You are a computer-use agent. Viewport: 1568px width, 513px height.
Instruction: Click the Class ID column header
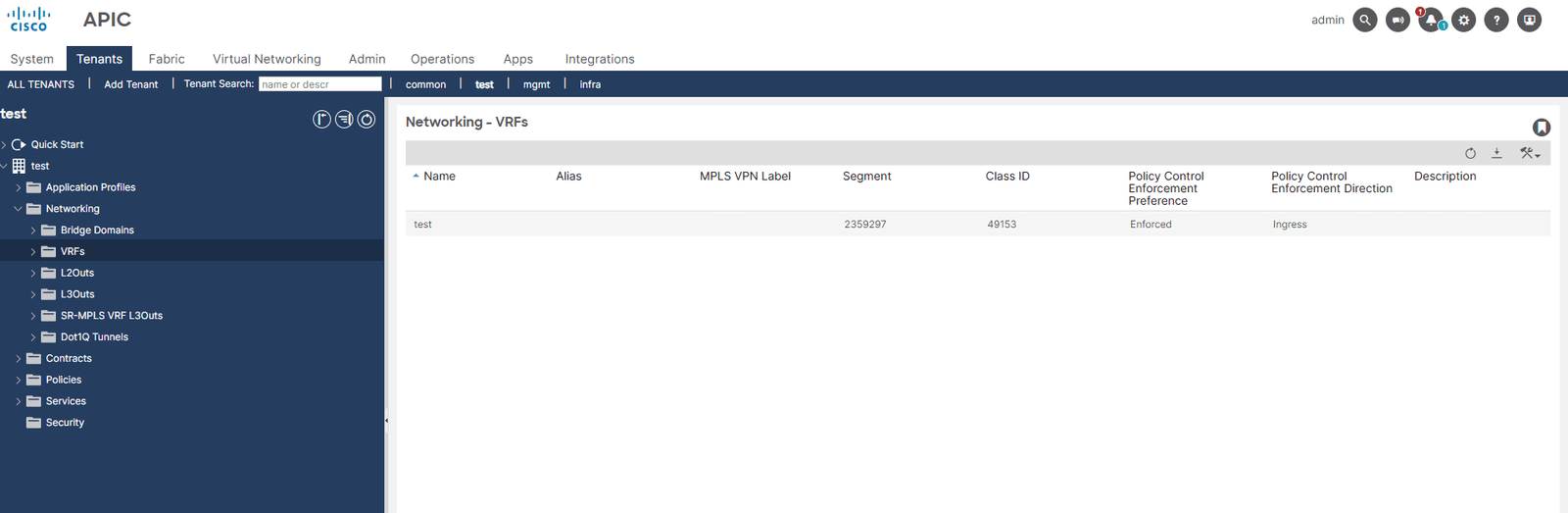(1007, 177)
